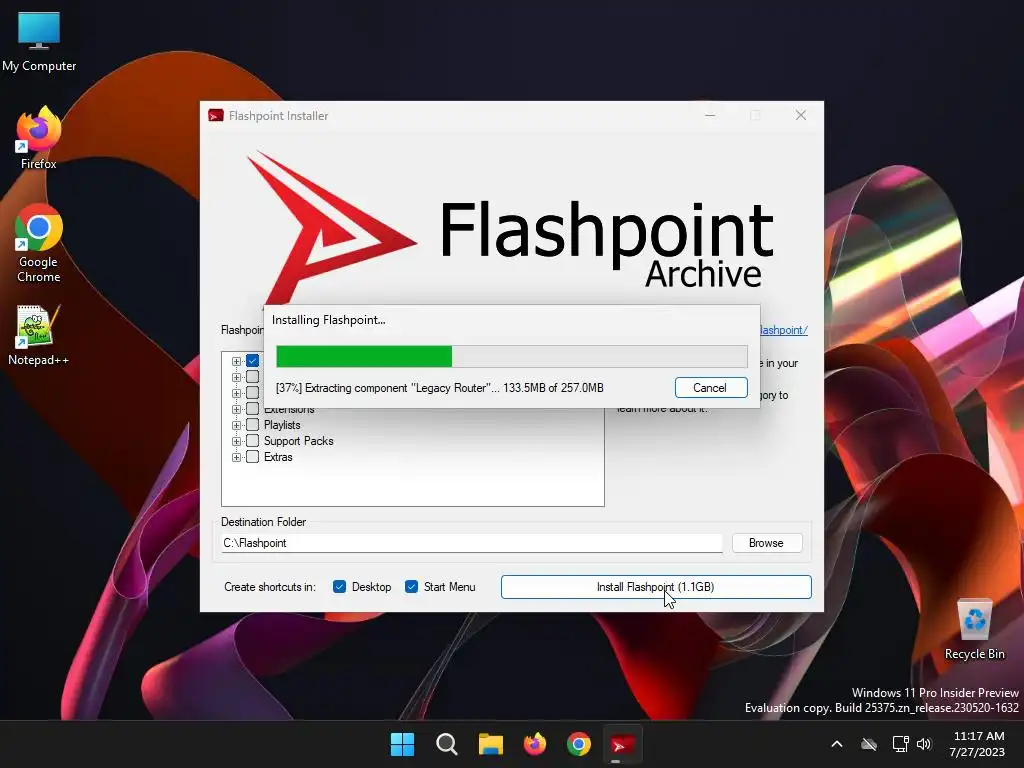Image resolution: width=1024 pixels, height=768 pixels.
Task: Click the installation progress bar
Action: 512,357
